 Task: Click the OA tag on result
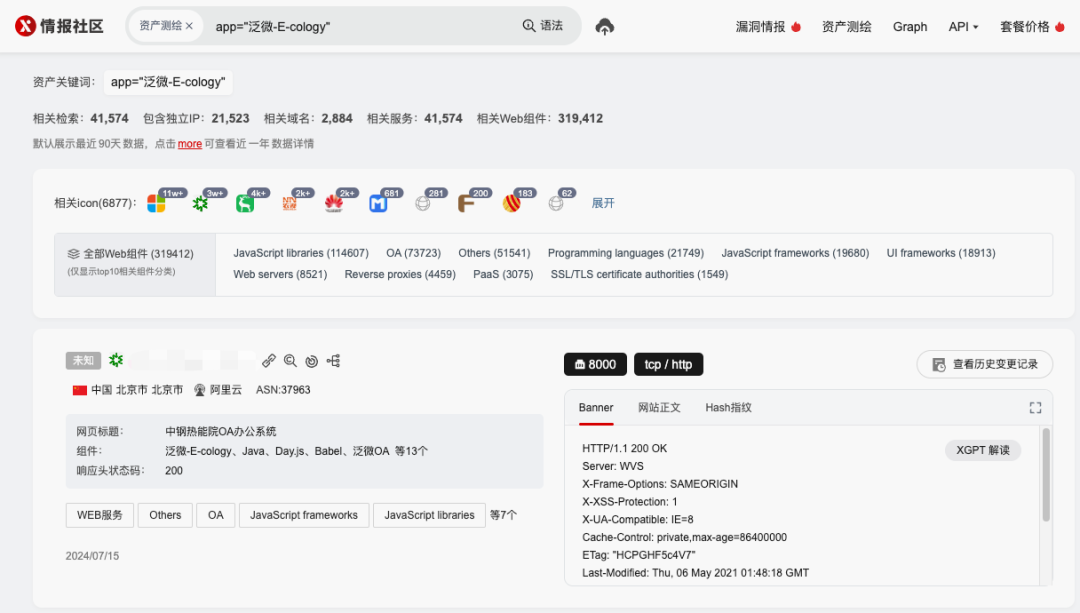tap(216, 515)
